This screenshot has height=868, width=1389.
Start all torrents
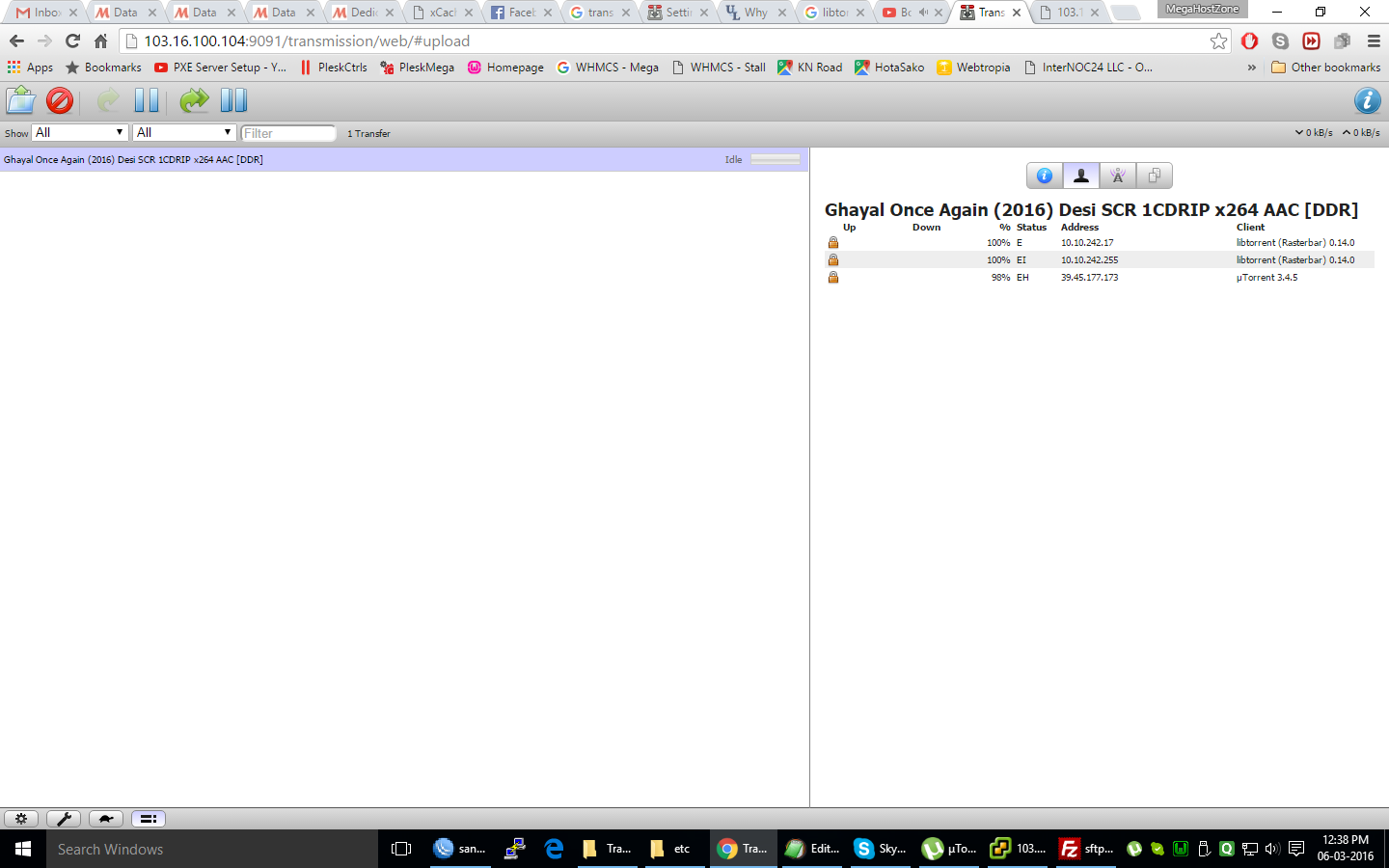(194, 100)
